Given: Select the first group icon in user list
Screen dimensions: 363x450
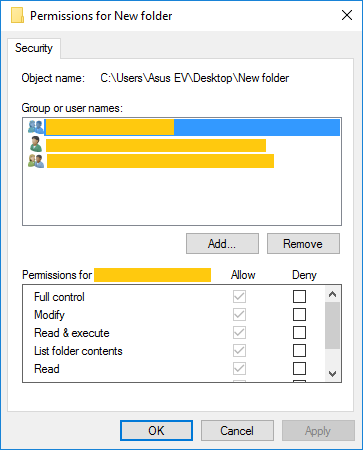Looking at the screenshot, I should click(36, 127).
